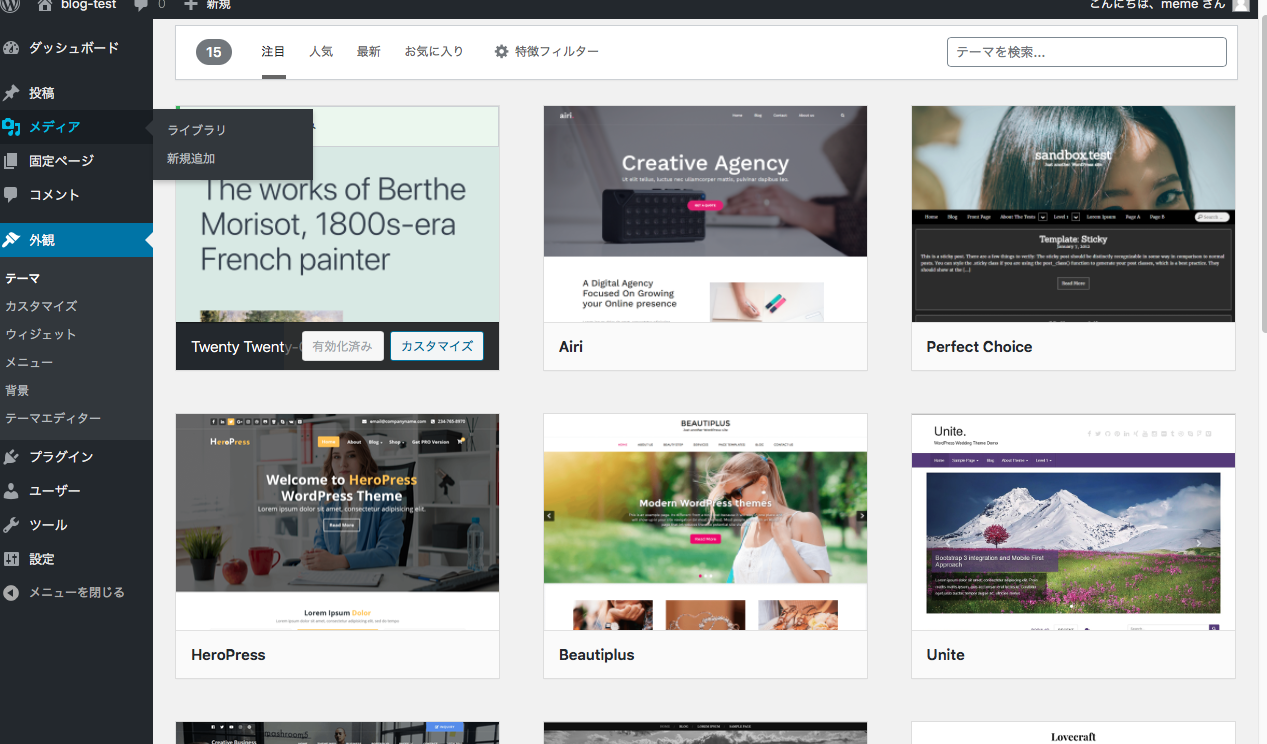Image resolution: width=1267 pixels, height=744 pixels.
Task: Click the ツール wrench icon
Action: [x=11, y=525]
